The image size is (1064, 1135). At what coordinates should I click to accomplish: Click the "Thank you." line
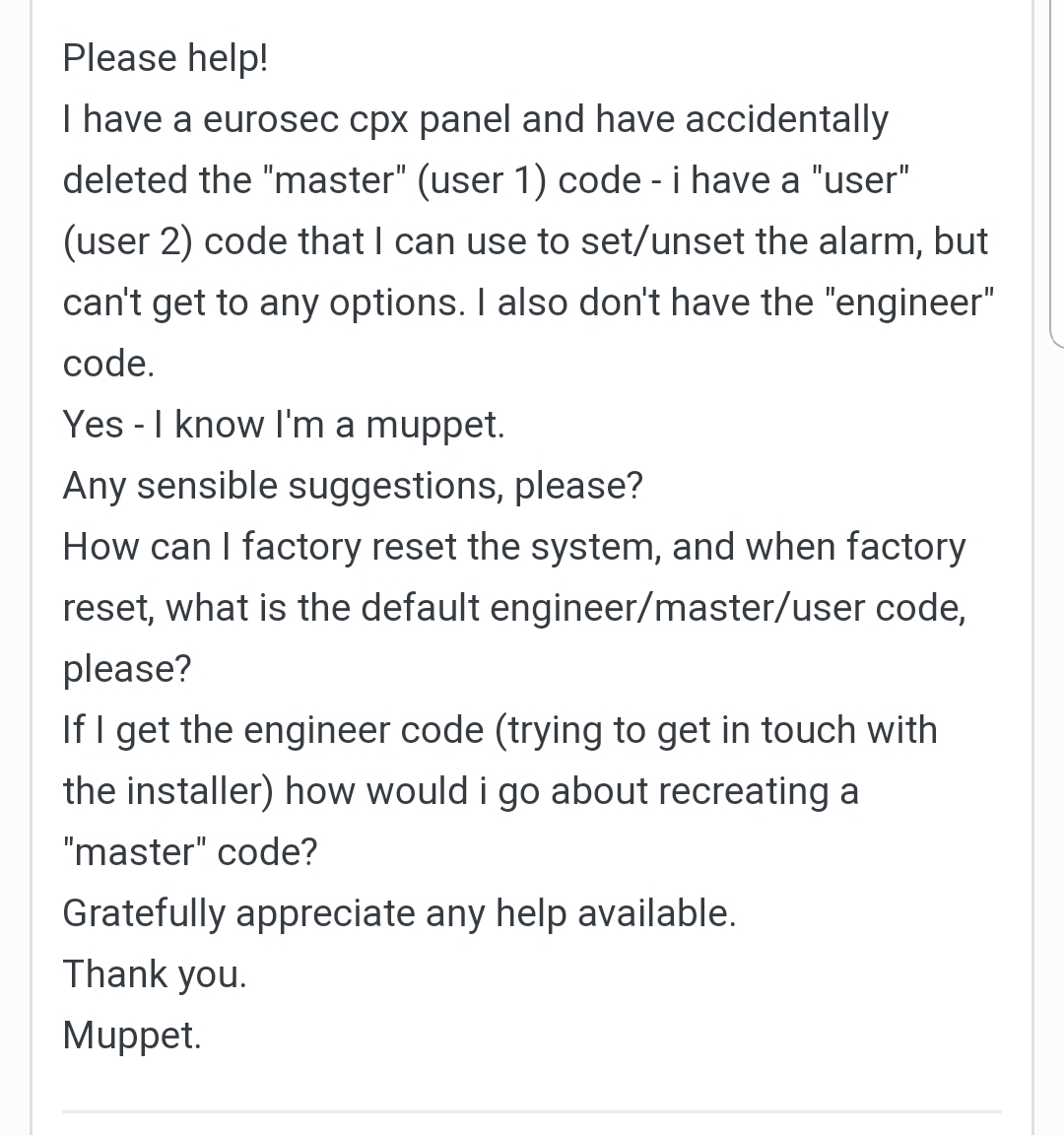pos(155,974)
